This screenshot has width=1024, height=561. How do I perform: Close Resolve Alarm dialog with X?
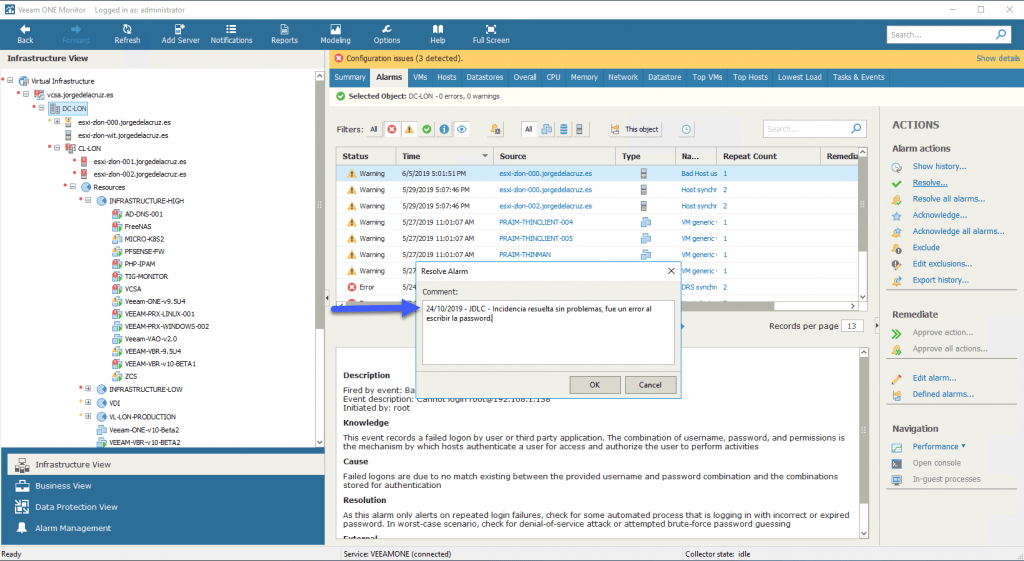pyautogui.click(x=671, y=271)
